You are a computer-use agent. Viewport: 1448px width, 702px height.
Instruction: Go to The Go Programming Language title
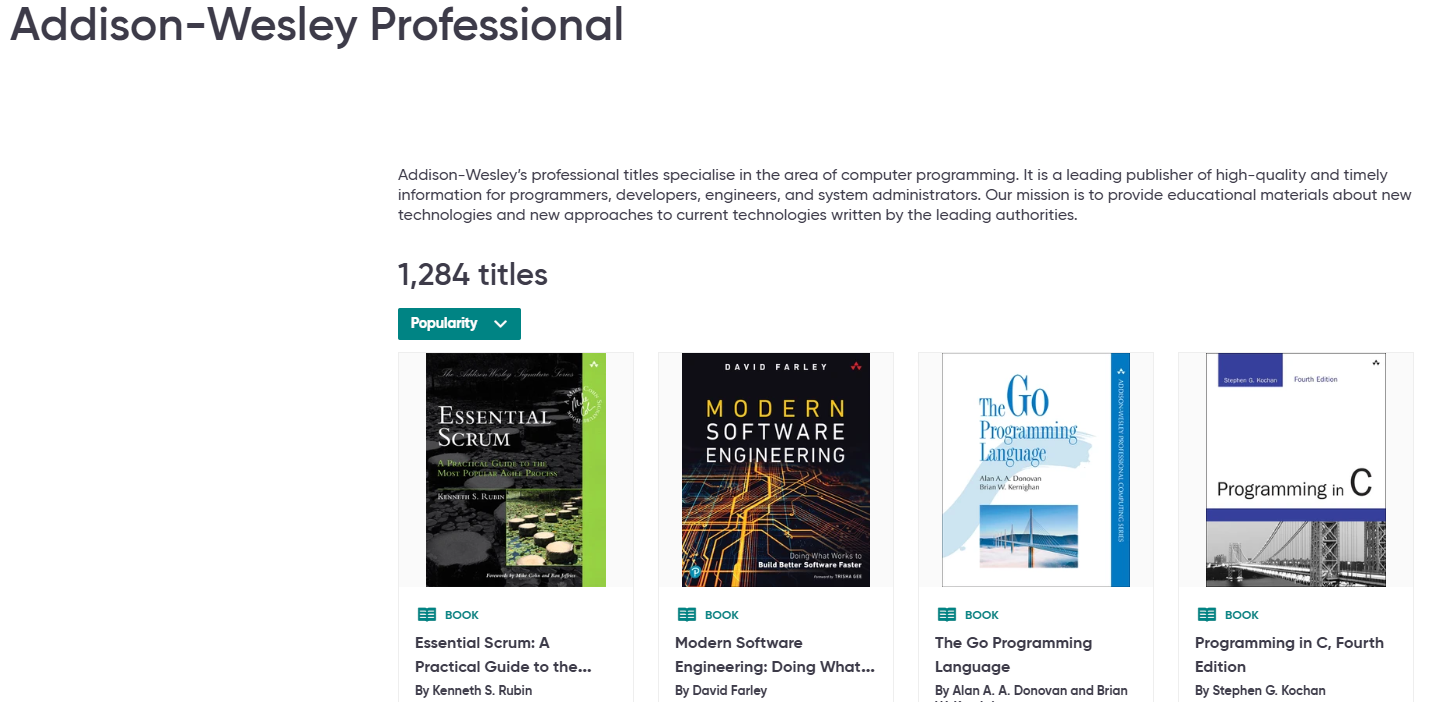[x=1012, y=654]
